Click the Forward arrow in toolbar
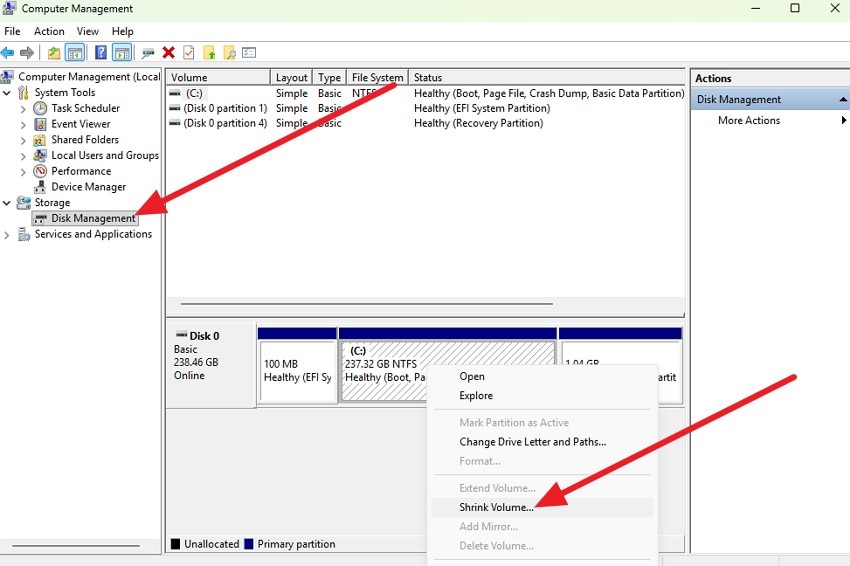850x566 pixels. click(x=27, y=53)
